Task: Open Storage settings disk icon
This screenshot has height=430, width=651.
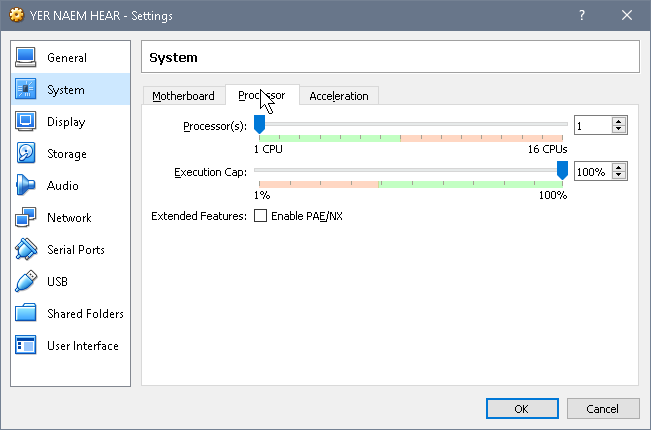Action: (x=26, y=153)
